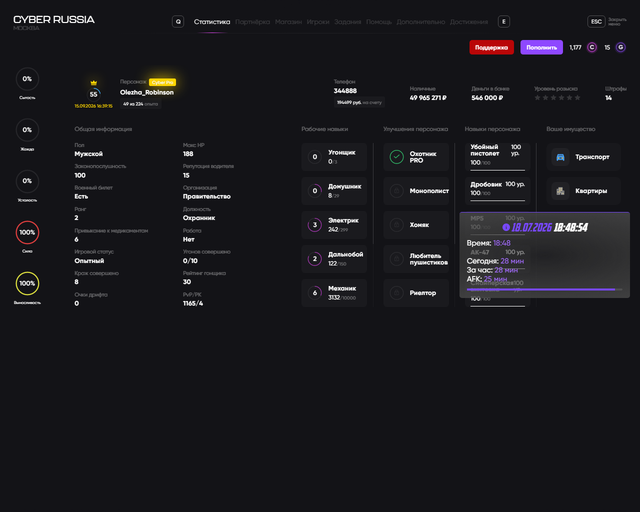This screenshot has height=512, width=640.
Task: Click the Угонщик level 0 circle
Action: [315, 157]
